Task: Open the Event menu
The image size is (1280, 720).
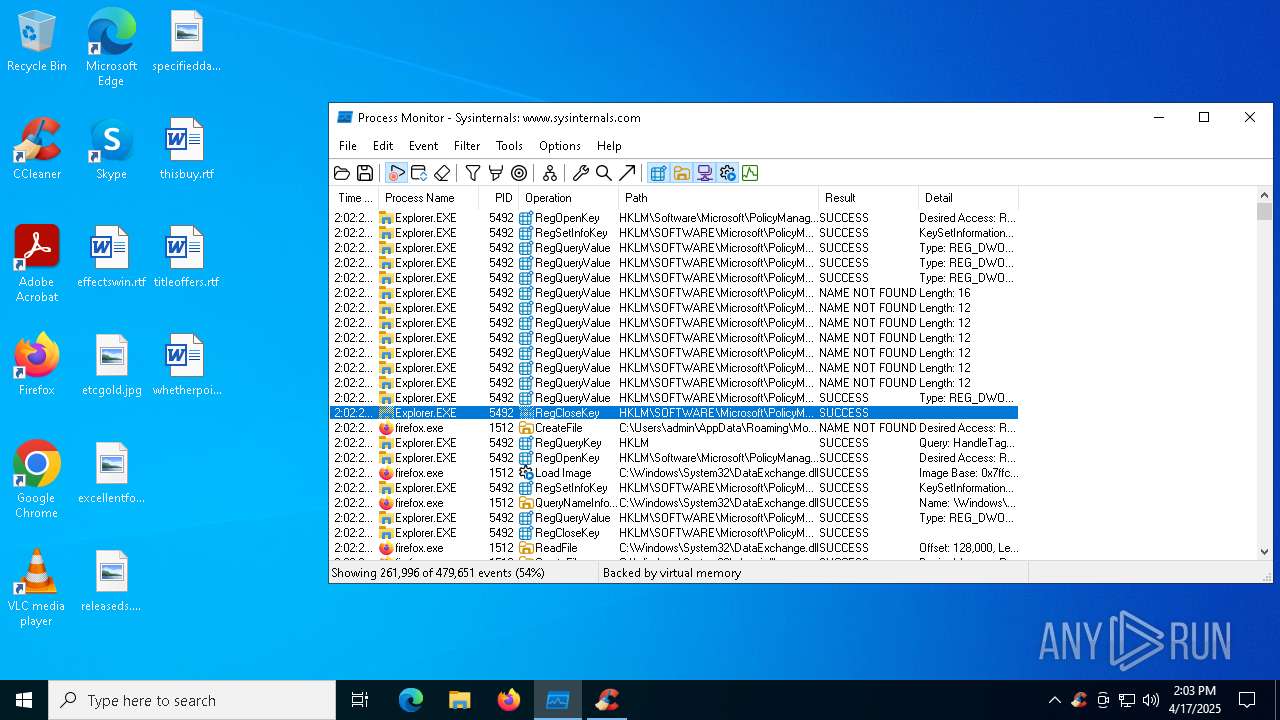Action: point(423,146)
